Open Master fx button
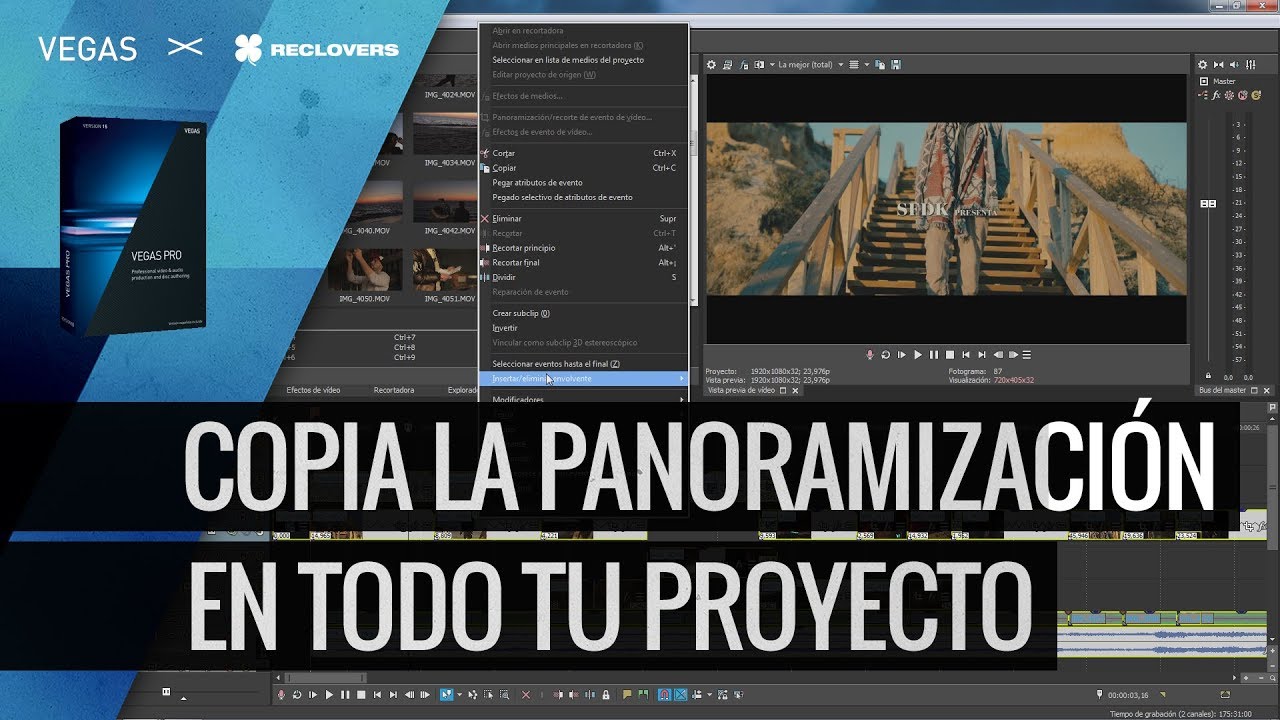1280x720 pixels. [x=1216, y=95]
